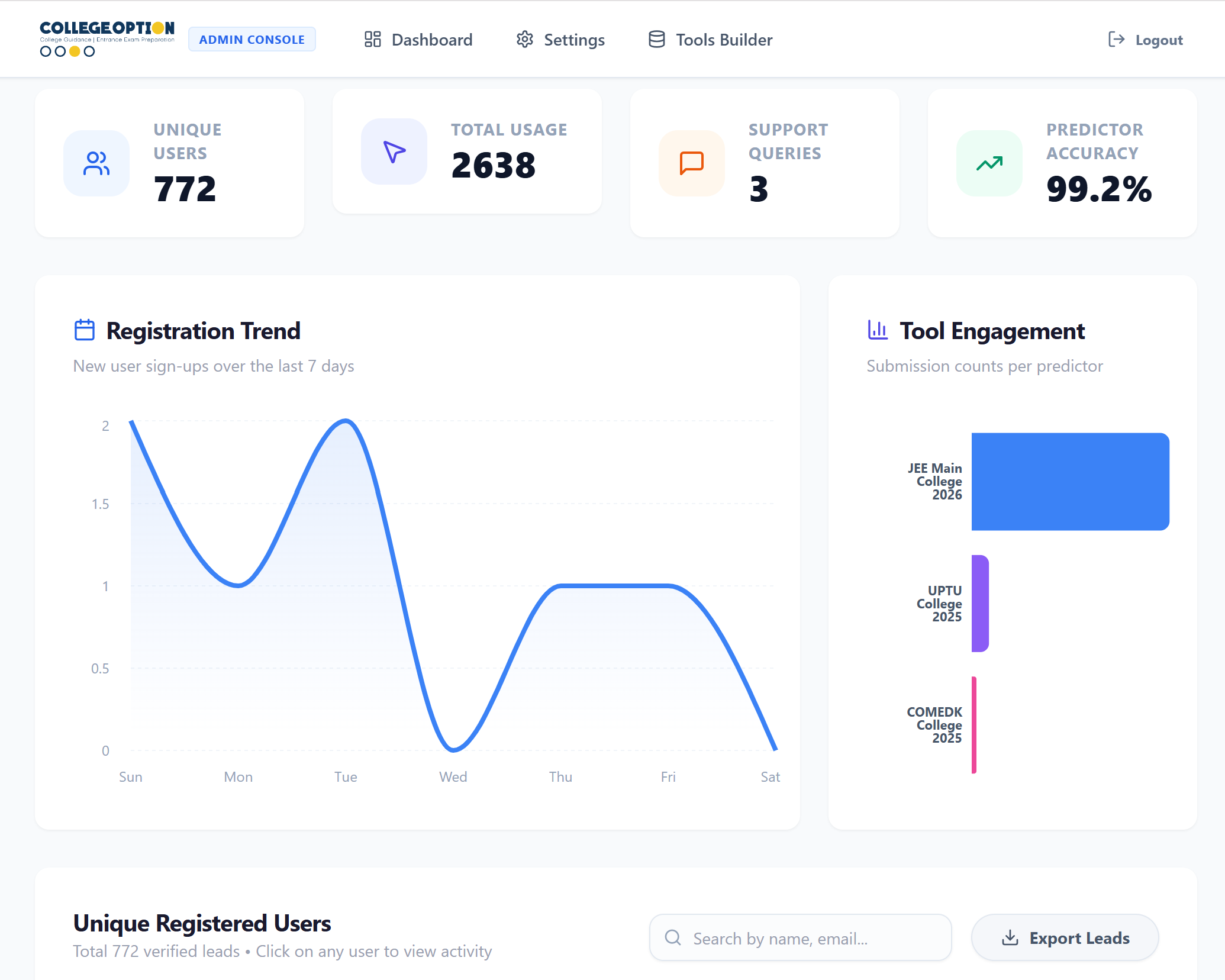The height and width of the screenshot is (980, 1225).
Task: Click the Support Queries chat icon
Action: [x=692, y=163]
